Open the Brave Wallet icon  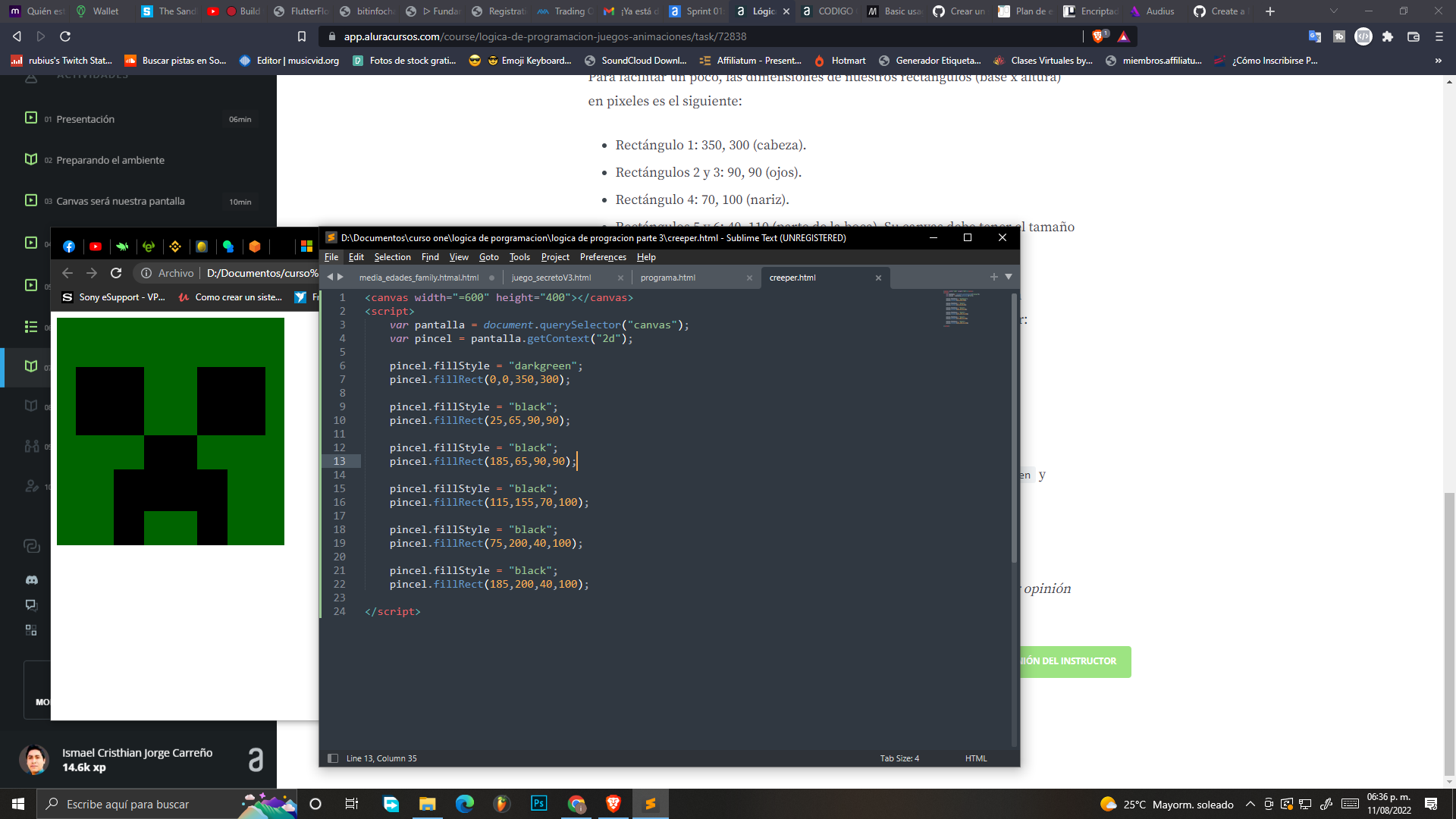pyautogui.click(x=1414, y=36)
